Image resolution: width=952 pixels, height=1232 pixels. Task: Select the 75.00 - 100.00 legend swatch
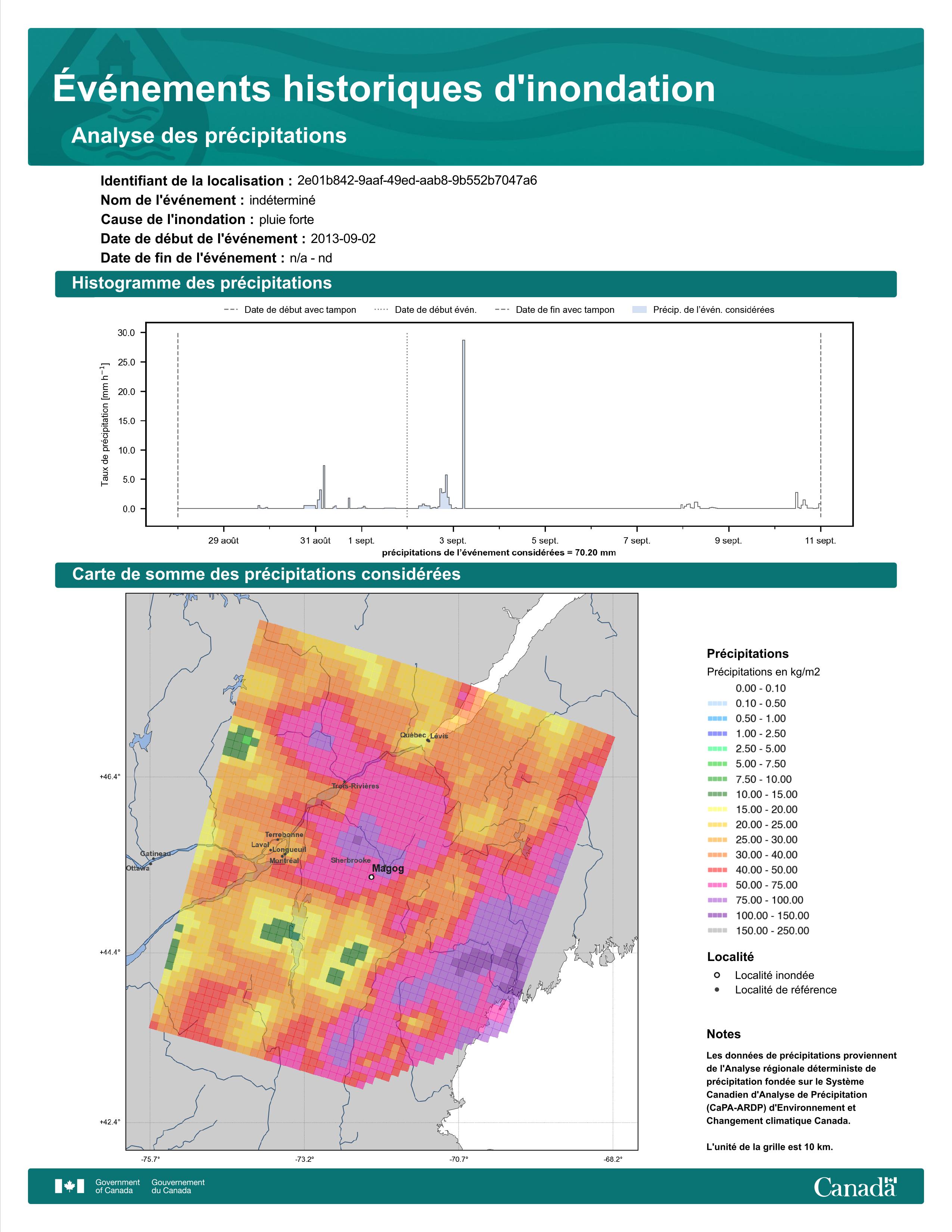[717, 900]
